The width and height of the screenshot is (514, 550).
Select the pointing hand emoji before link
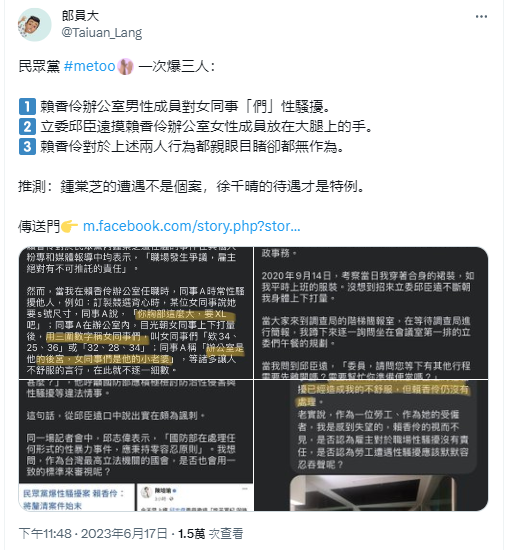point(69,226)
